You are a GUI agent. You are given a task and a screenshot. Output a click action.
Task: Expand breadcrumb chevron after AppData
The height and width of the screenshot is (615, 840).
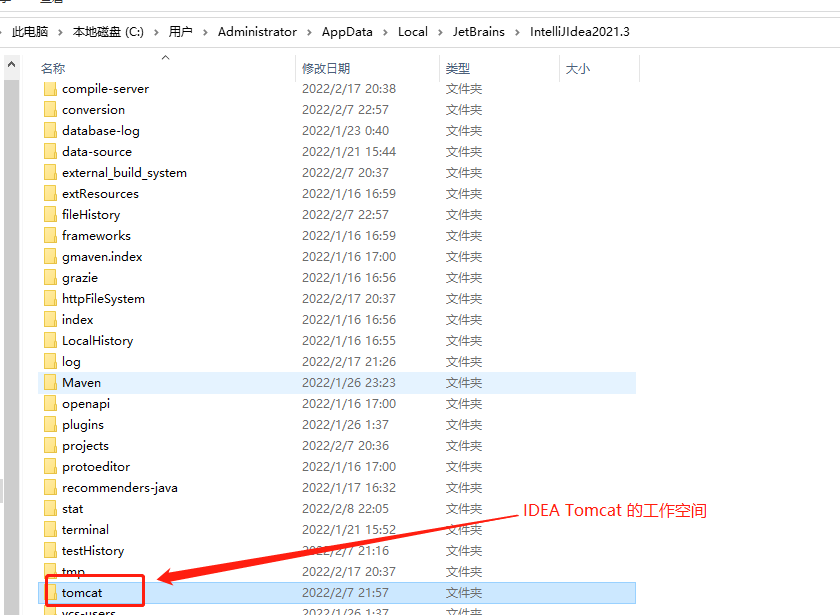point(385,33)
